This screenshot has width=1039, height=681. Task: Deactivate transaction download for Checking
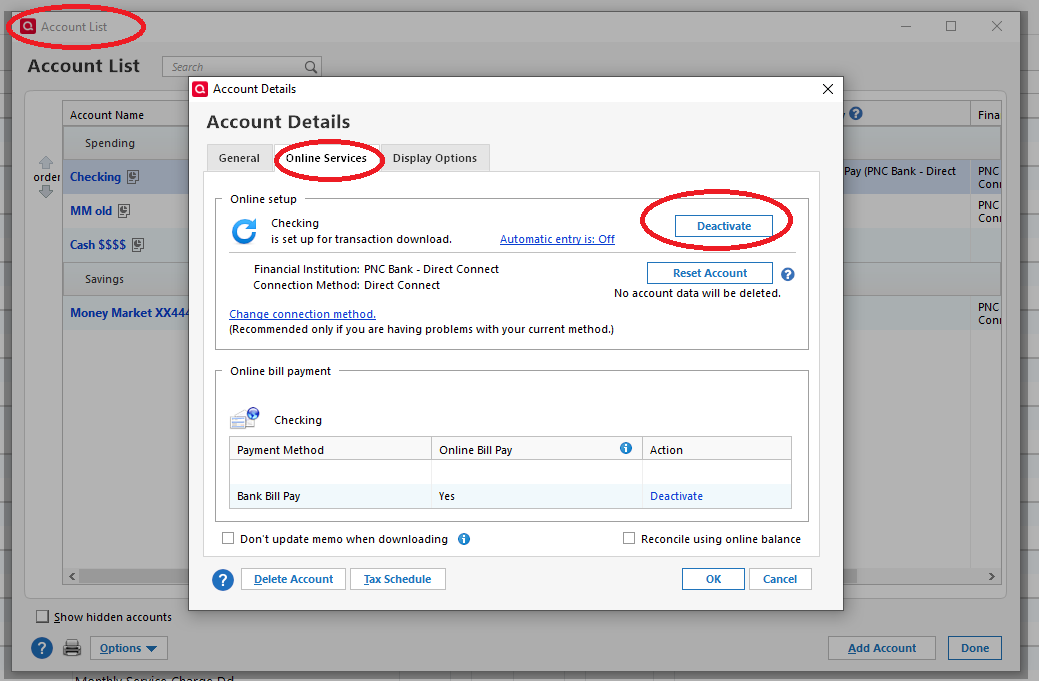724,226
